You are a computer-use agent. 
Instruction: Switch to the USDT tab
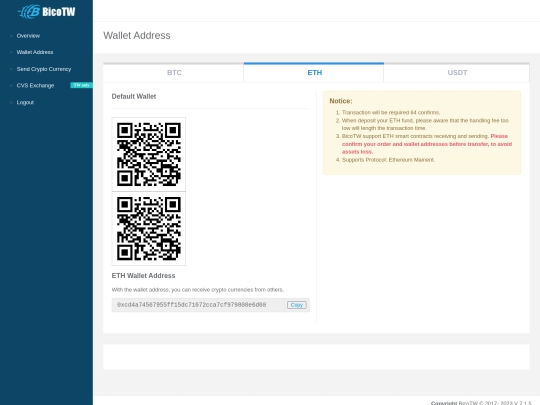[x=457, y=73]
